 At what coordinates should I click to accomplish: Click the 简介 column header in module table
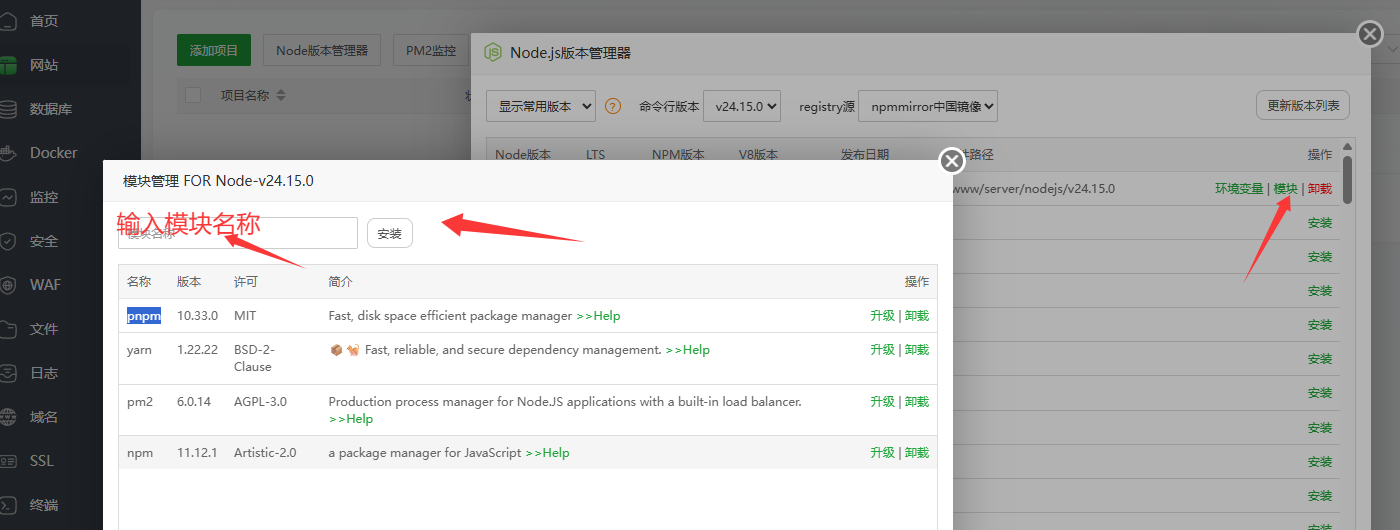[340, 282]
